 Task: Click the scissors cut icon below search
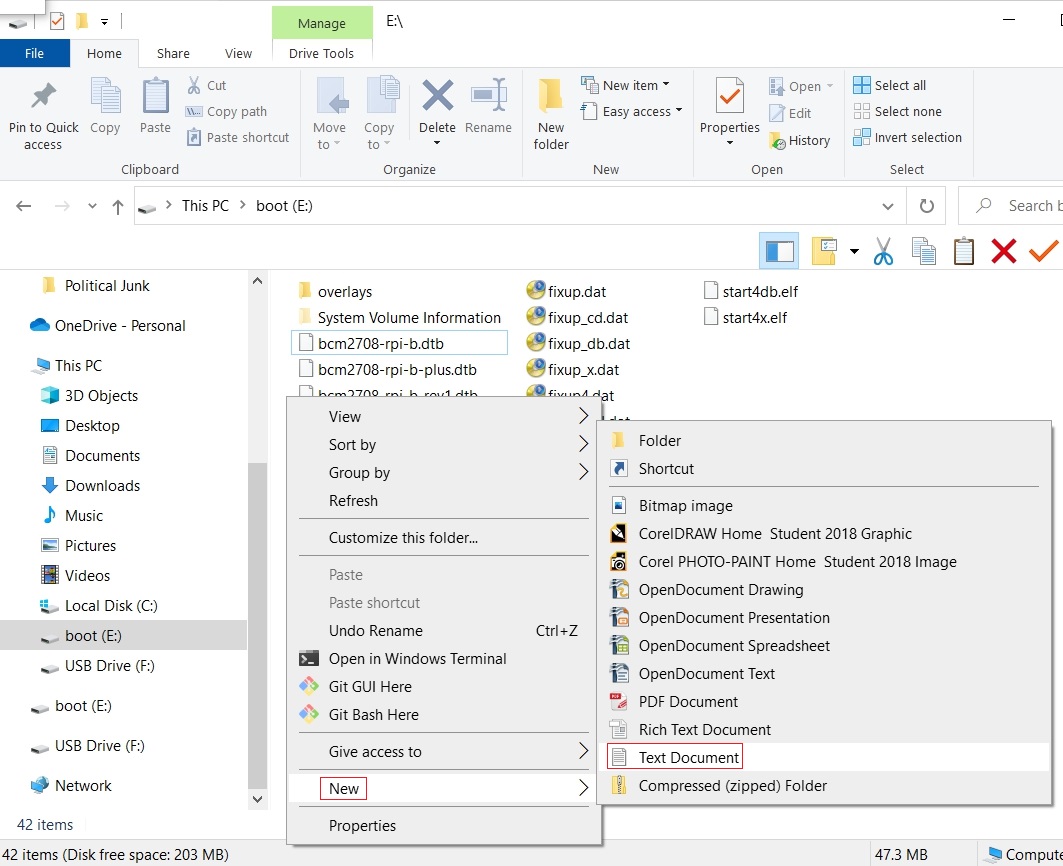click(882, 251)
